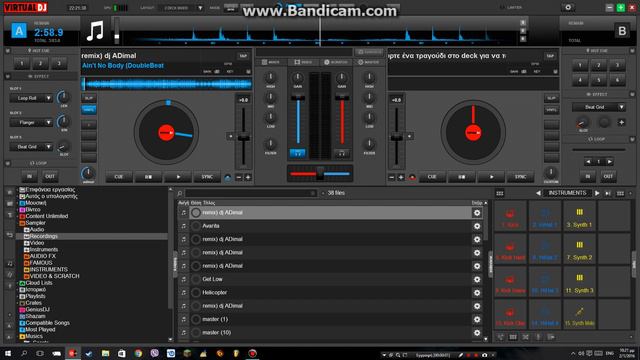Trigger the Synth 3 sampler pad
Screen dimensions: 640x360
tap(579, 283)
